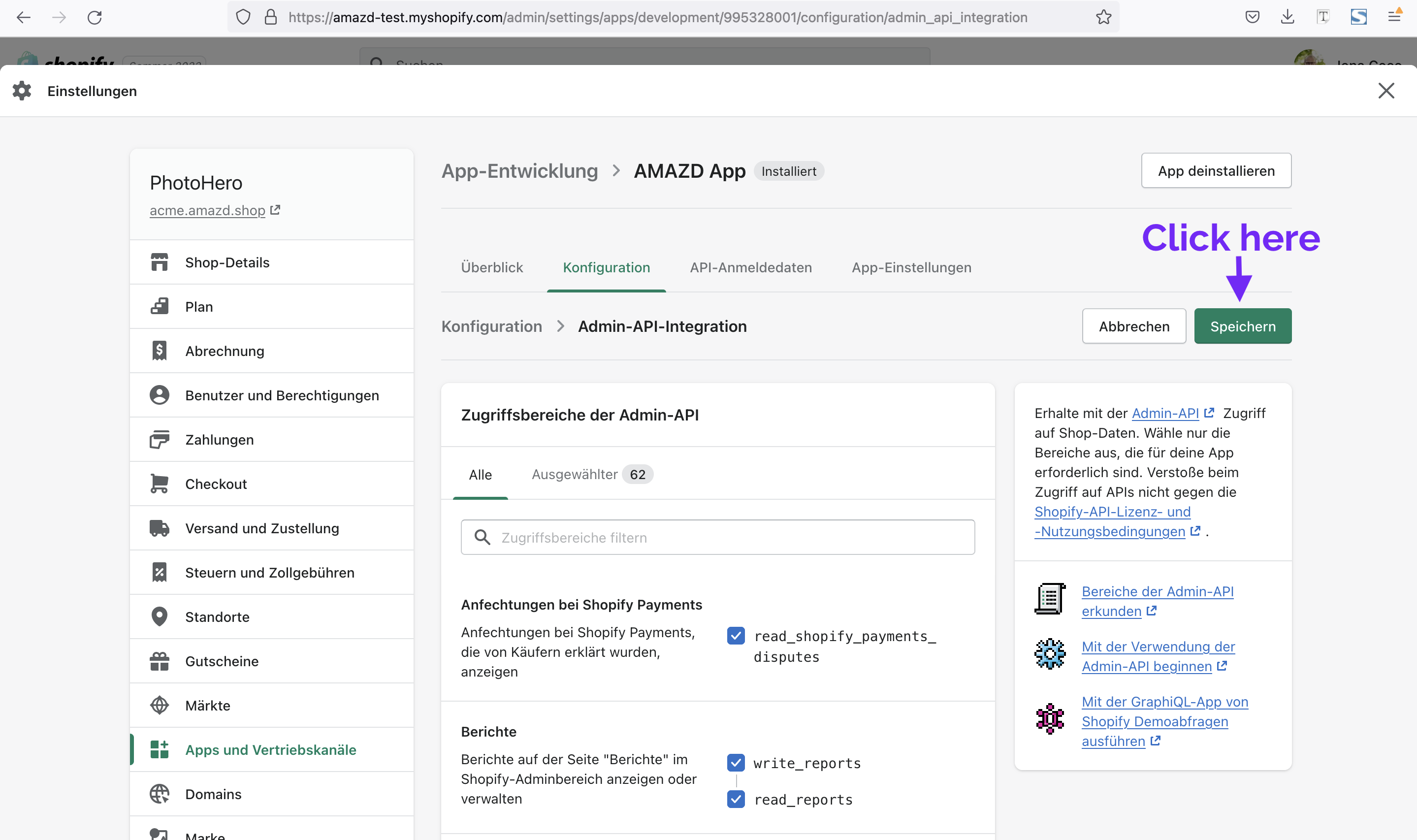
Task: Click the Bereiche der Admin-API document icon
Action: [x=1050, y=598]
